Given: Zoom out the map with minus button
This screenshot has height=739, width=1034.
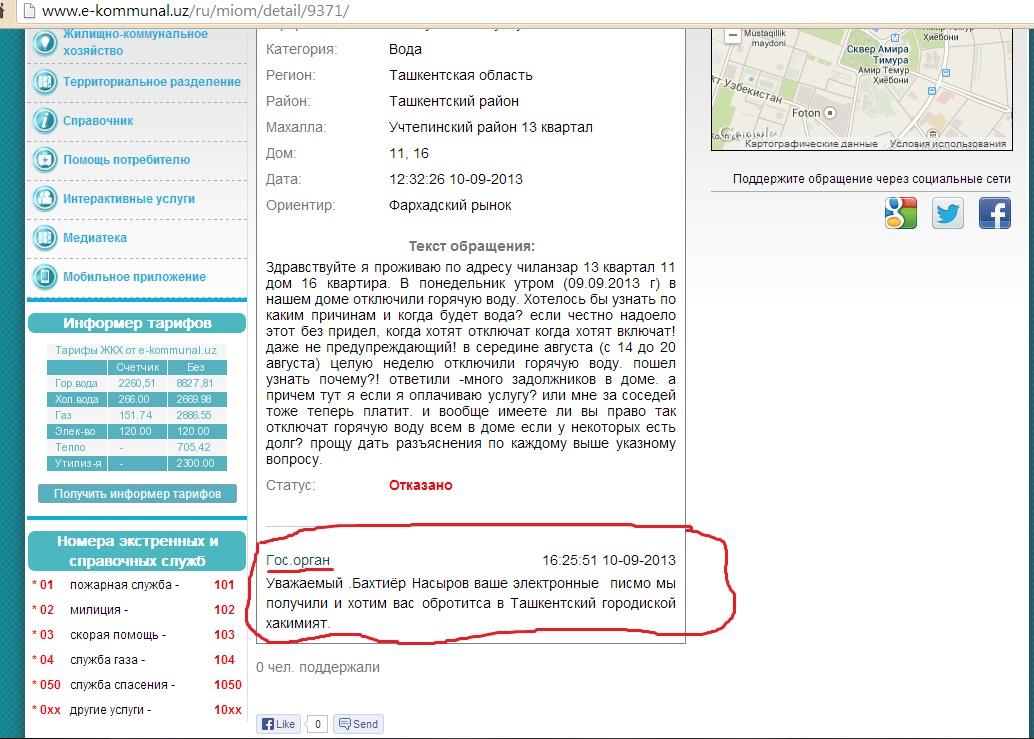Looking at the screenshot, I should point(733,36).
